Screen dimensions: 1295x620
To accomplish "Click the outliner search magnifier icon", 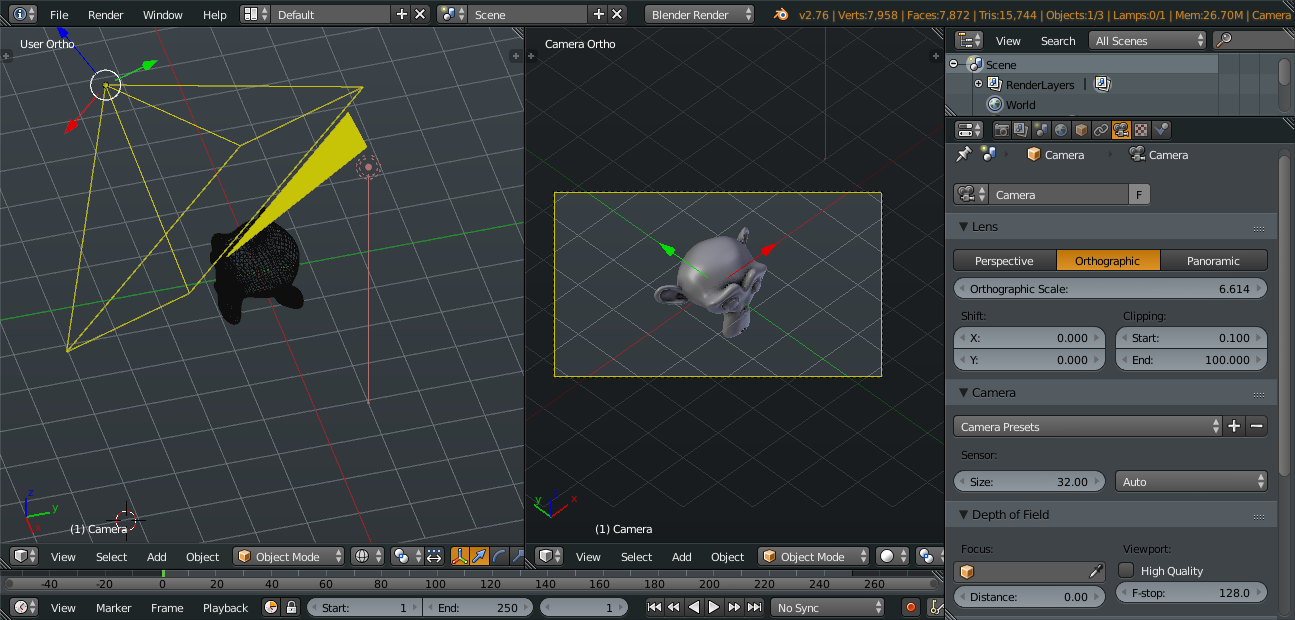I will (1223, 41).
